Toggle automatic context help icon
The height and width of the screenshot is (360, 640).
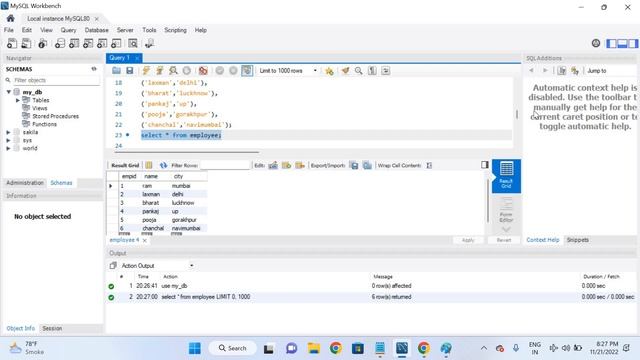[x=575, y=71]
